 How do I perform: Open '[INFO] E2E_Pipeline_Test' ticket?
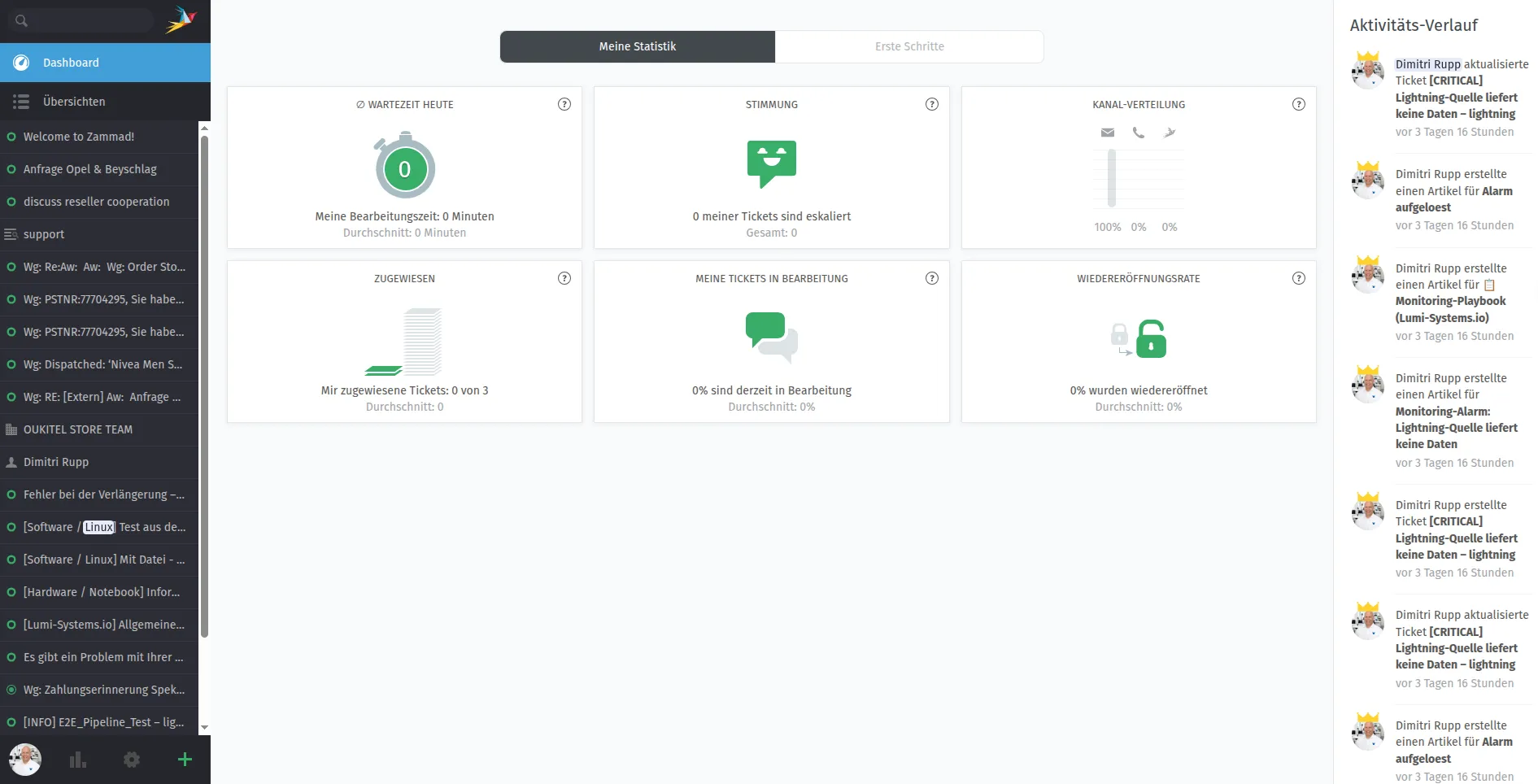coord(99,722)
